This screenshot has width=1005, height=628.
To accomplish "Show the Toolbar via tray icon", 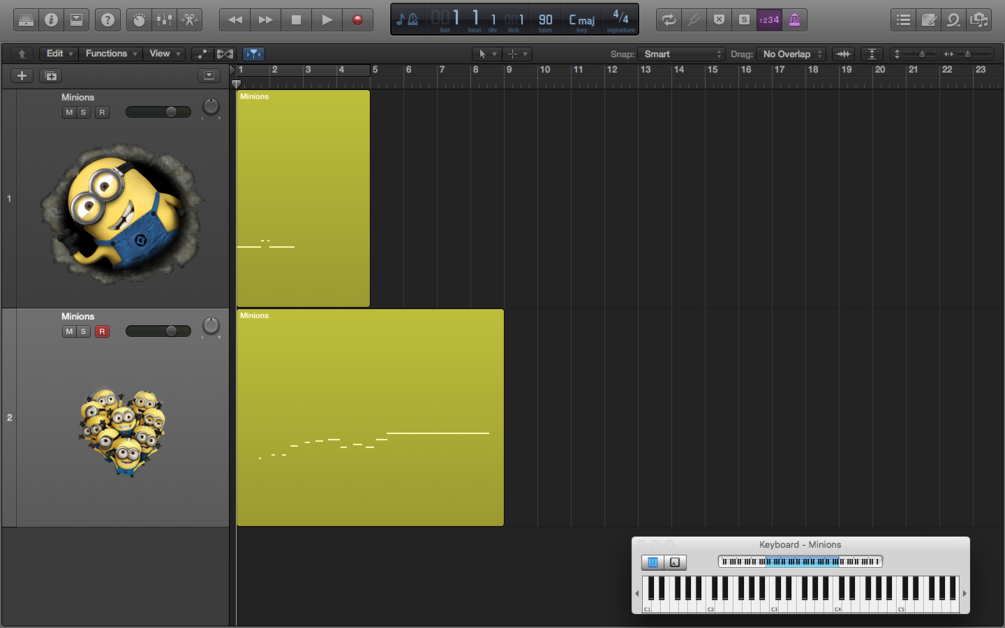I will 76,20.
